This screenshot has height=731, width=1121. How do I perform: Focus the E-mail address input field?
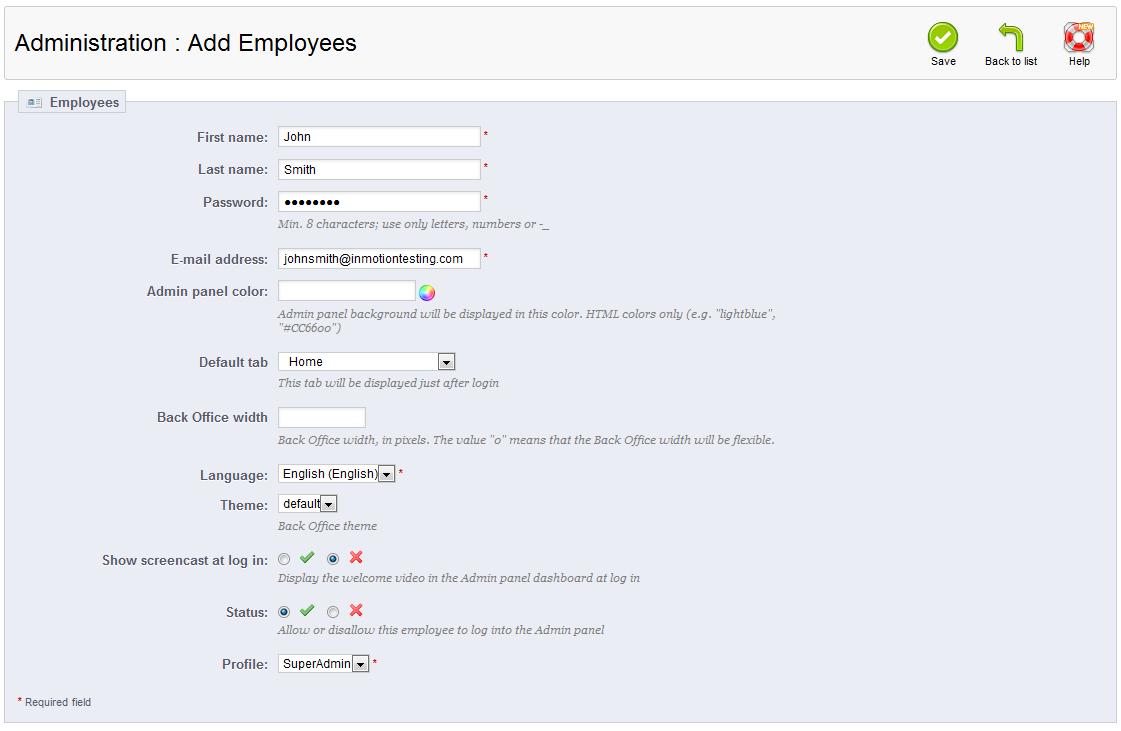coord(379,259)
